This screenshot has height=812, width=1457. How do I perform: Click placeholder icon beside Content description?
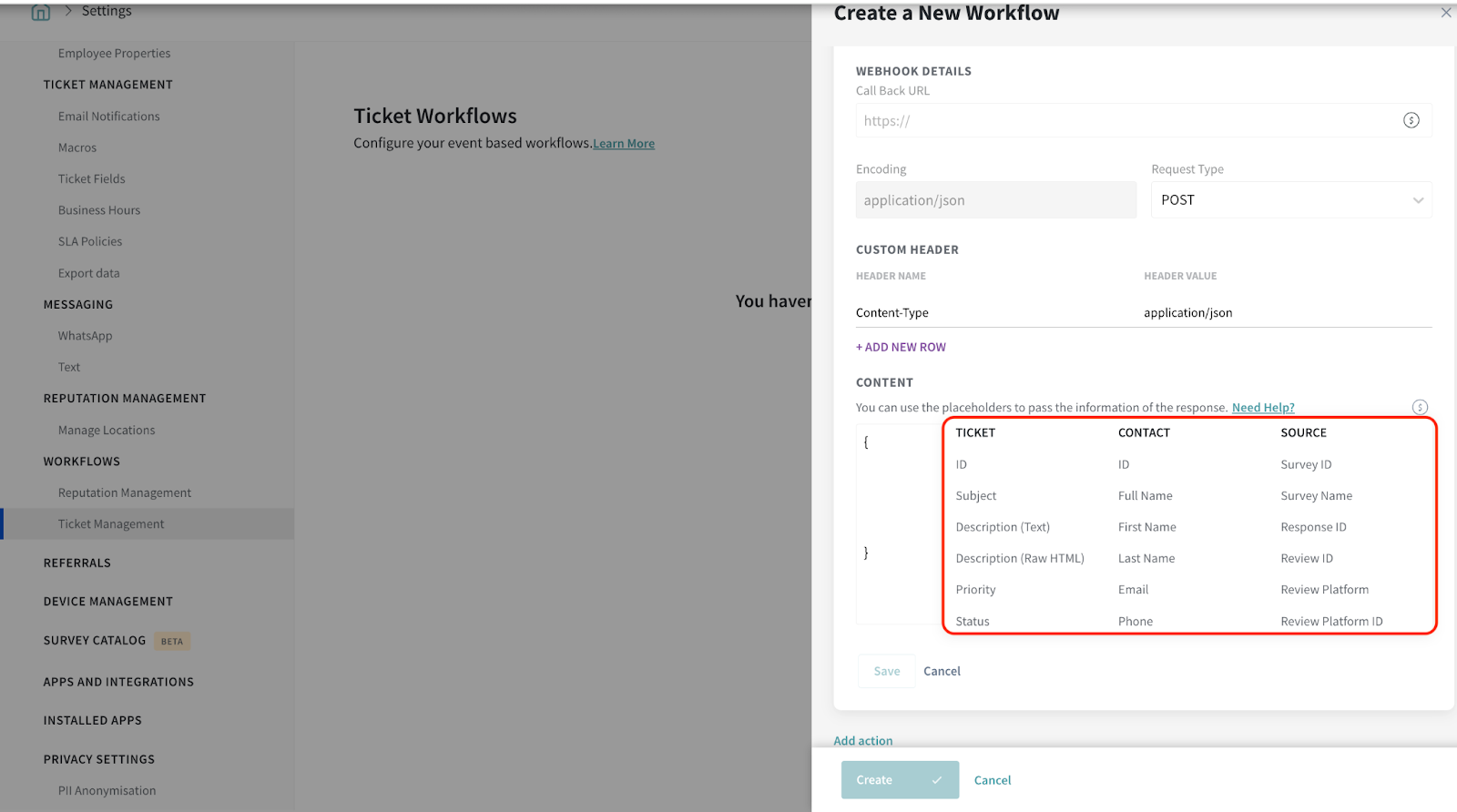[x=1420, y=407]
